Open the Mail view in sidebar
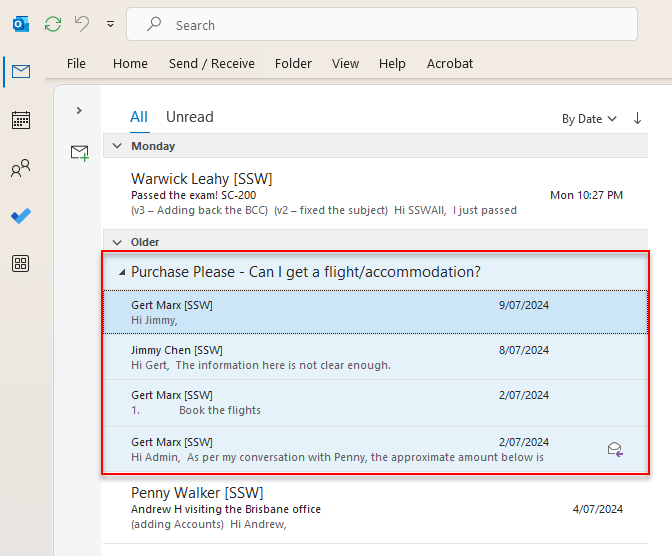 (20, 71)
